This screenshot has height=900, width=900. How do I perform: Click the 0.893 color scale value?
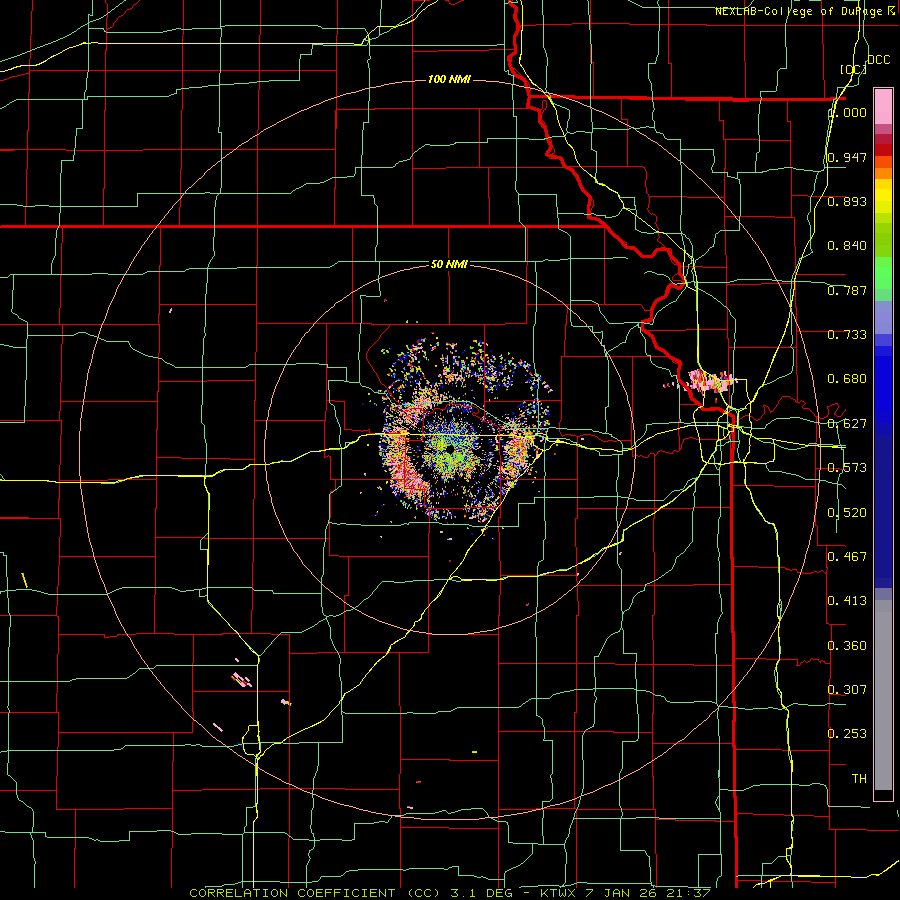coord(847,201)
